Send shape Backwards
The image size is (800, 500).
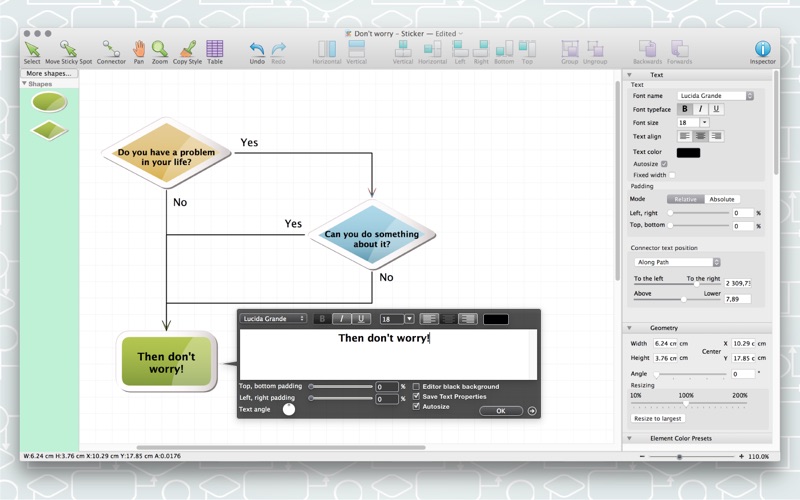point(647,53)
